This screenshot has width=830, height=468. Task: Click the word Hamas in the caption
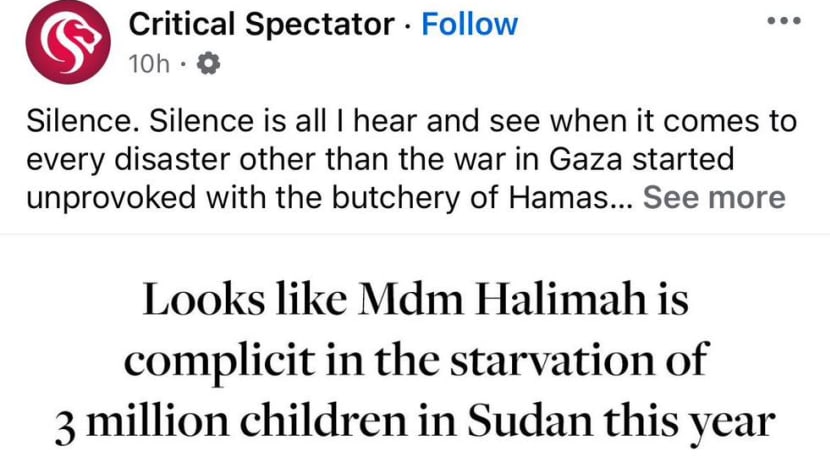pos(559,198)
